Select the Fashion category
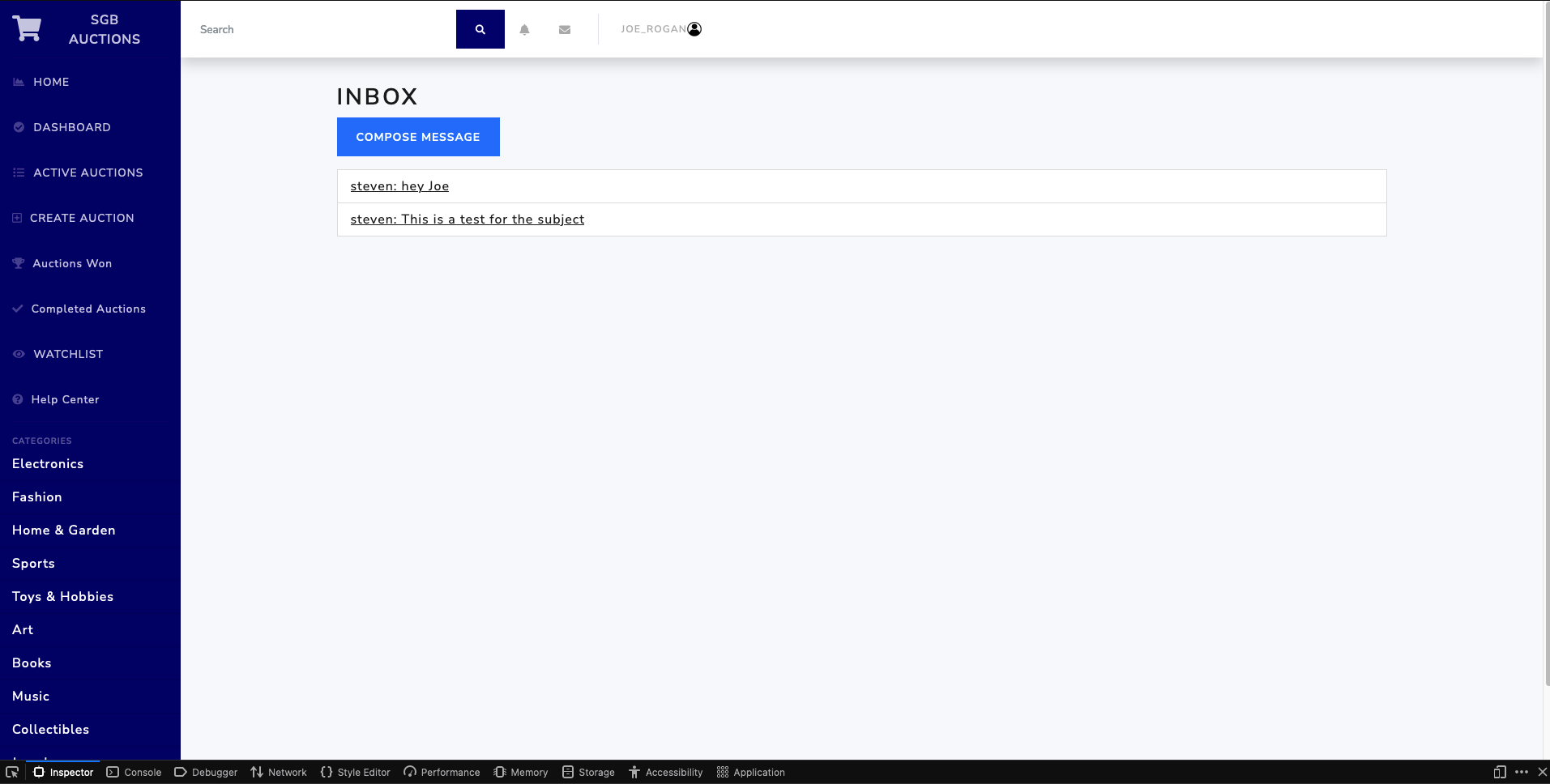The width and height of the screenshot is (1550, 784). click(x=37, y=497)
